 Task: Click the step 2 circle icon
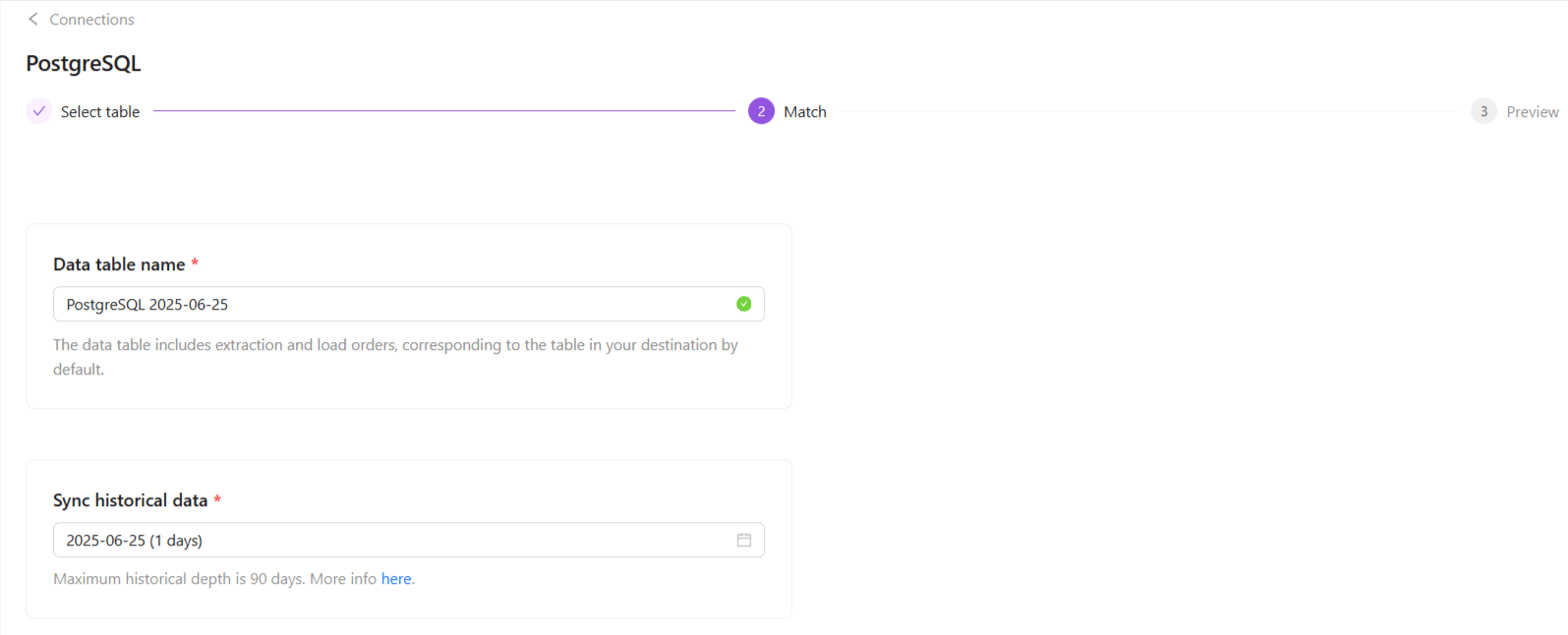pyautogui.click(x=761, y=111)
